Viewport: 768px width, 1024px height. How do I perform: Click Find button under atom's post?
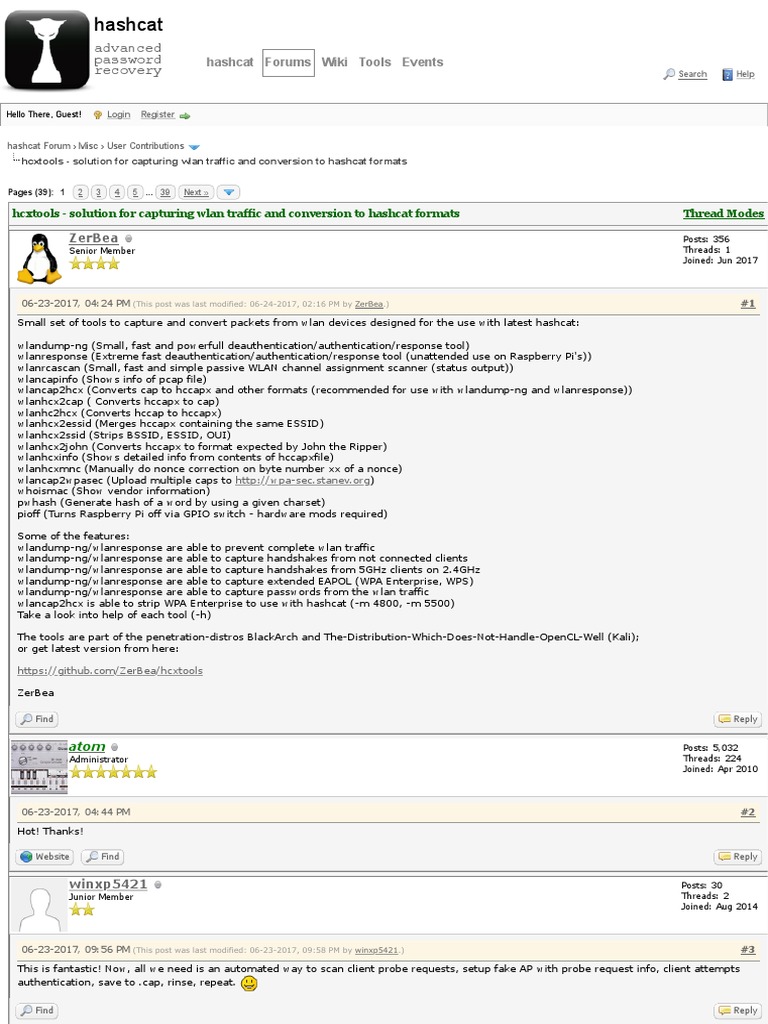pos(103,856)
